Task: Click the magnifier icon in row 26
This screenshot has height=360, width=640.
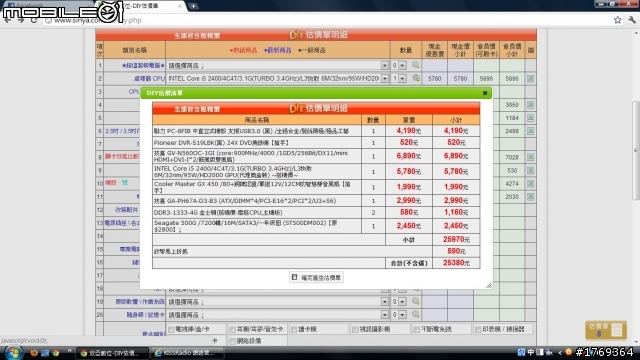Action: (x=416, y=314)
